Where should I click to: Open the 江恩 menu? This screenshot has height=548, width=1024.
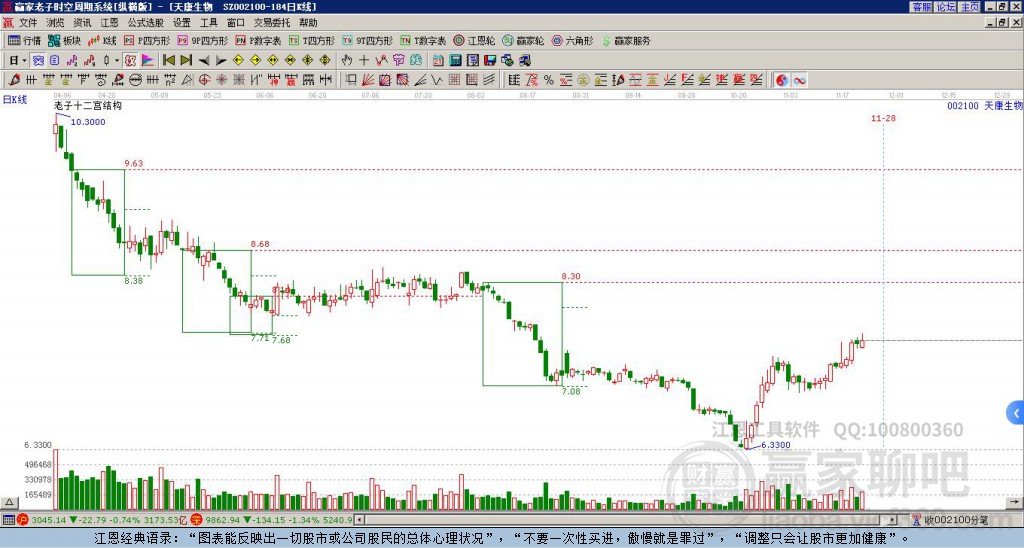pyautogui.click(x=109, y=23)
